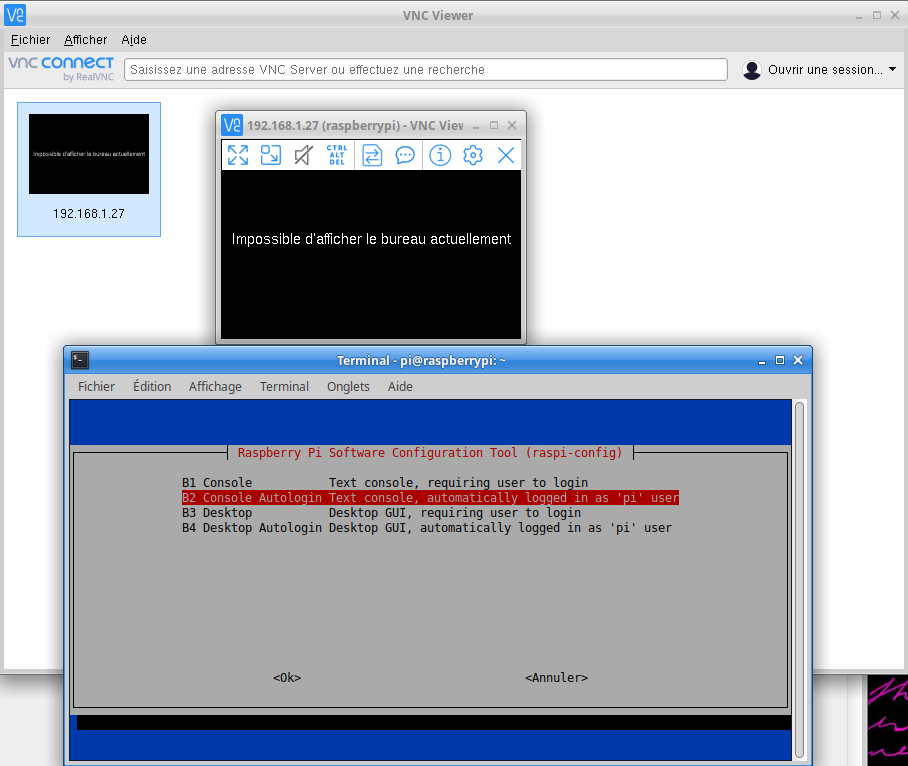The image size is (908, 766).
Task: Show connection information icon
Action: pyautogui.click(x=440, y=155)
